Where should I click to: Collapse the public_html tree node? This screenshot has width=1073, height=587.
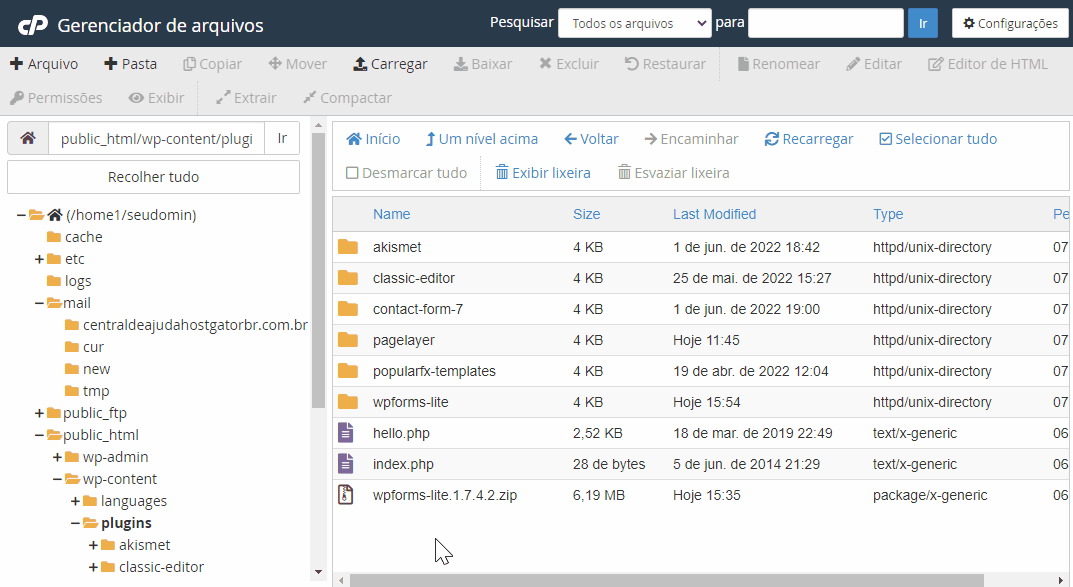[x=39, y=435]
